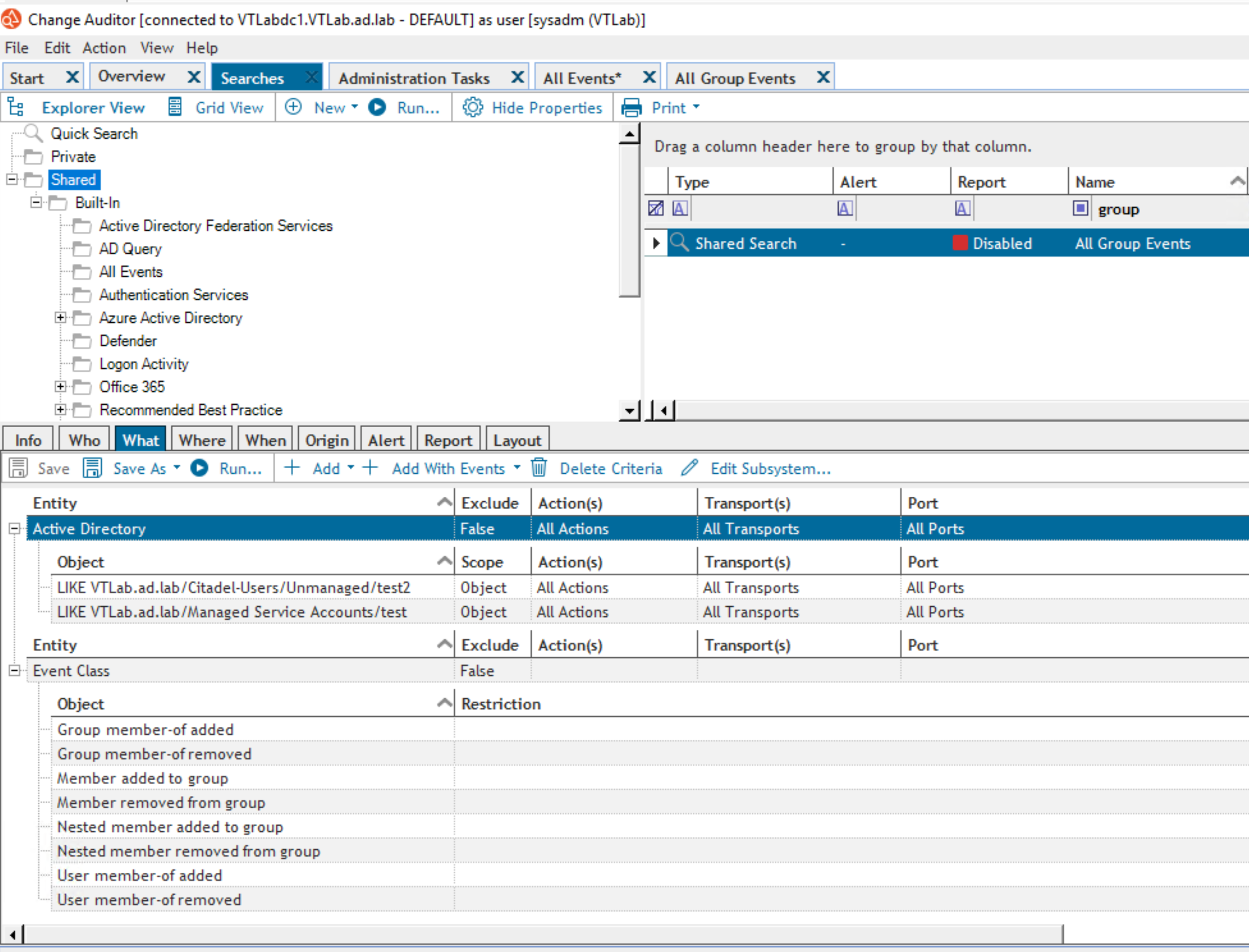This screenshot has width=1249, height=952.
Task: Select the Logon Activity folder
Action: [144, 364]
